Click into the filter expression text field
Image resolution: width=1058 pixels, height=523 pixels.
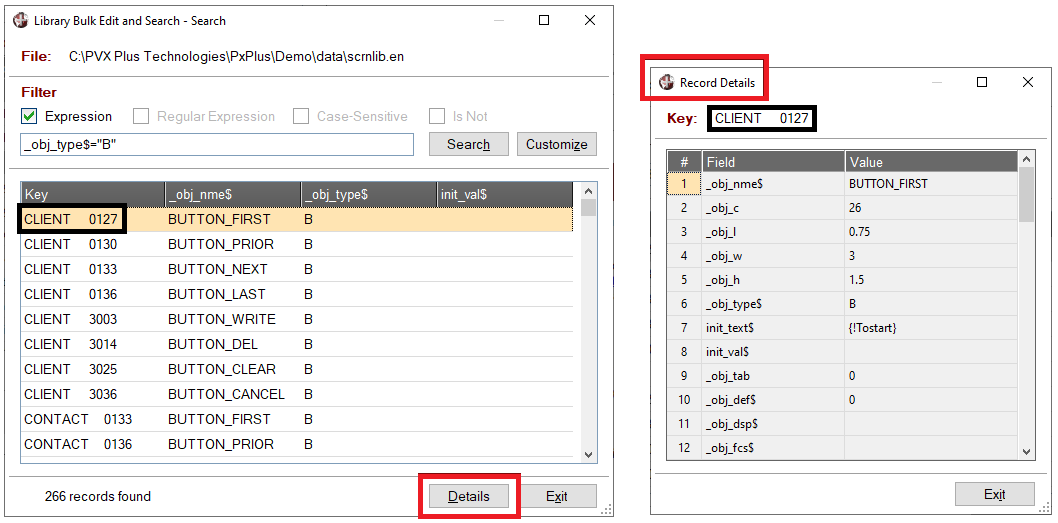[216, 144]
